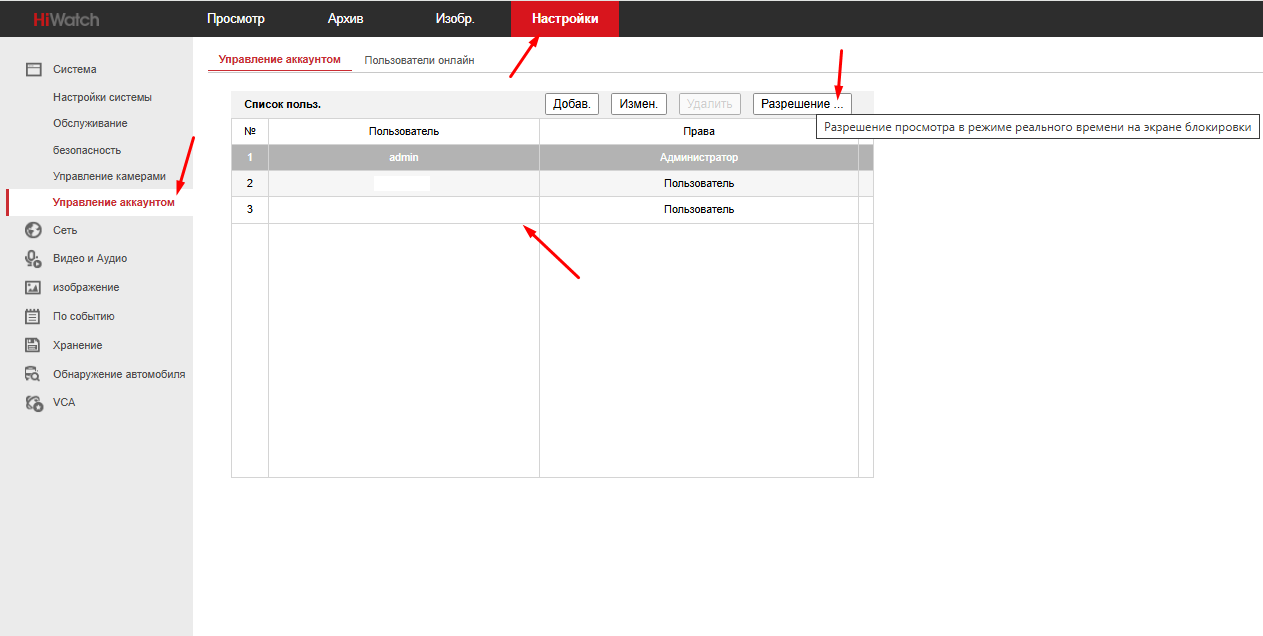Click the Пользователь column header

click(404, 132)
